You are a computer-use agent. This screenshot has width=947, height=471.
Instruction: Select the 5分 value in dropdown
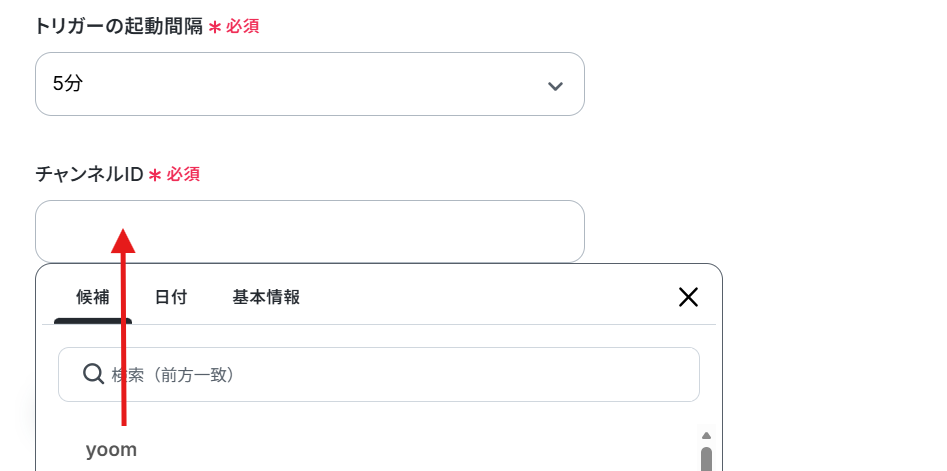point(68,84)
